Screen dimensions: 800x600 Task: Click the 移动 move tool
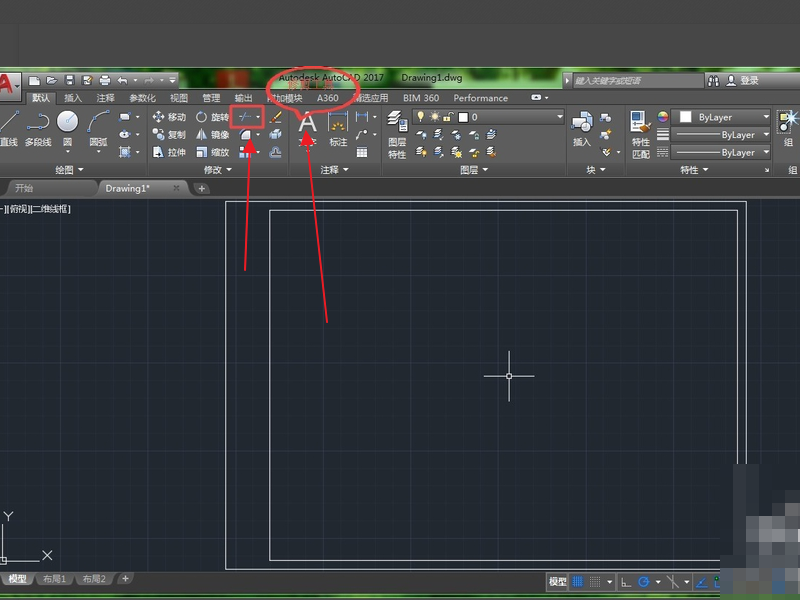pos(169,117)
